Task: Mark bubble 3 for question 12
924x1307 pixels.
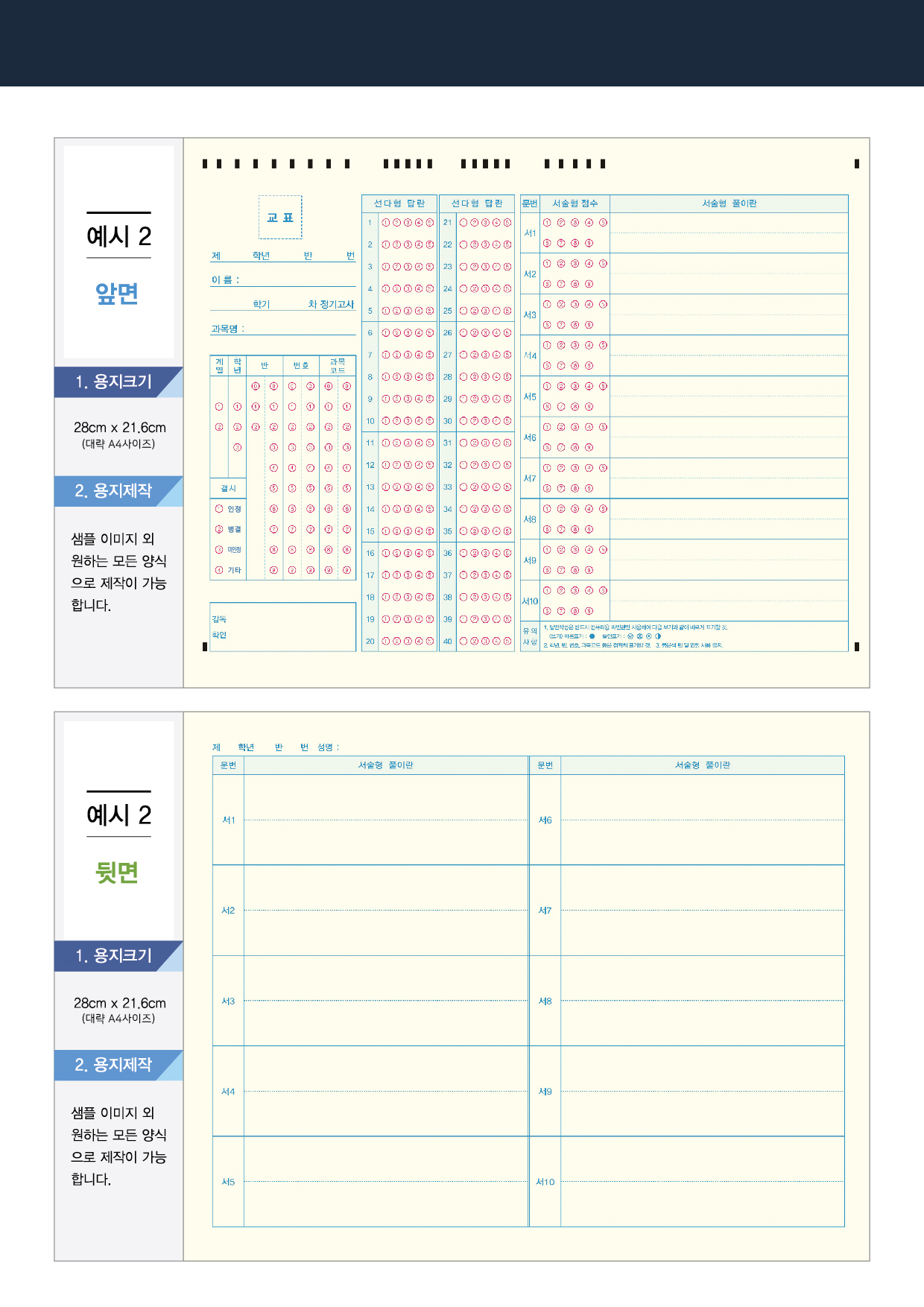Action: [x=408, y=465]
